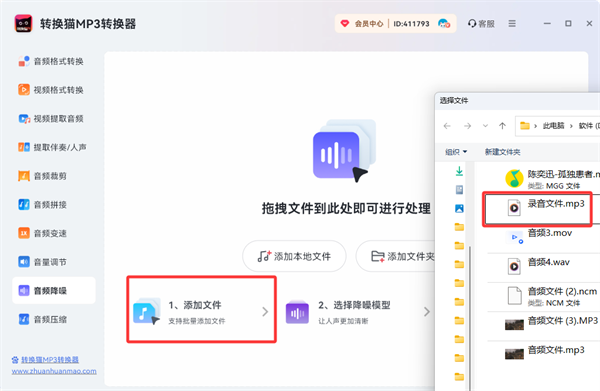Click the QQ Music icon of 陈奕迅-孤独患者

(x=514, y=179)
